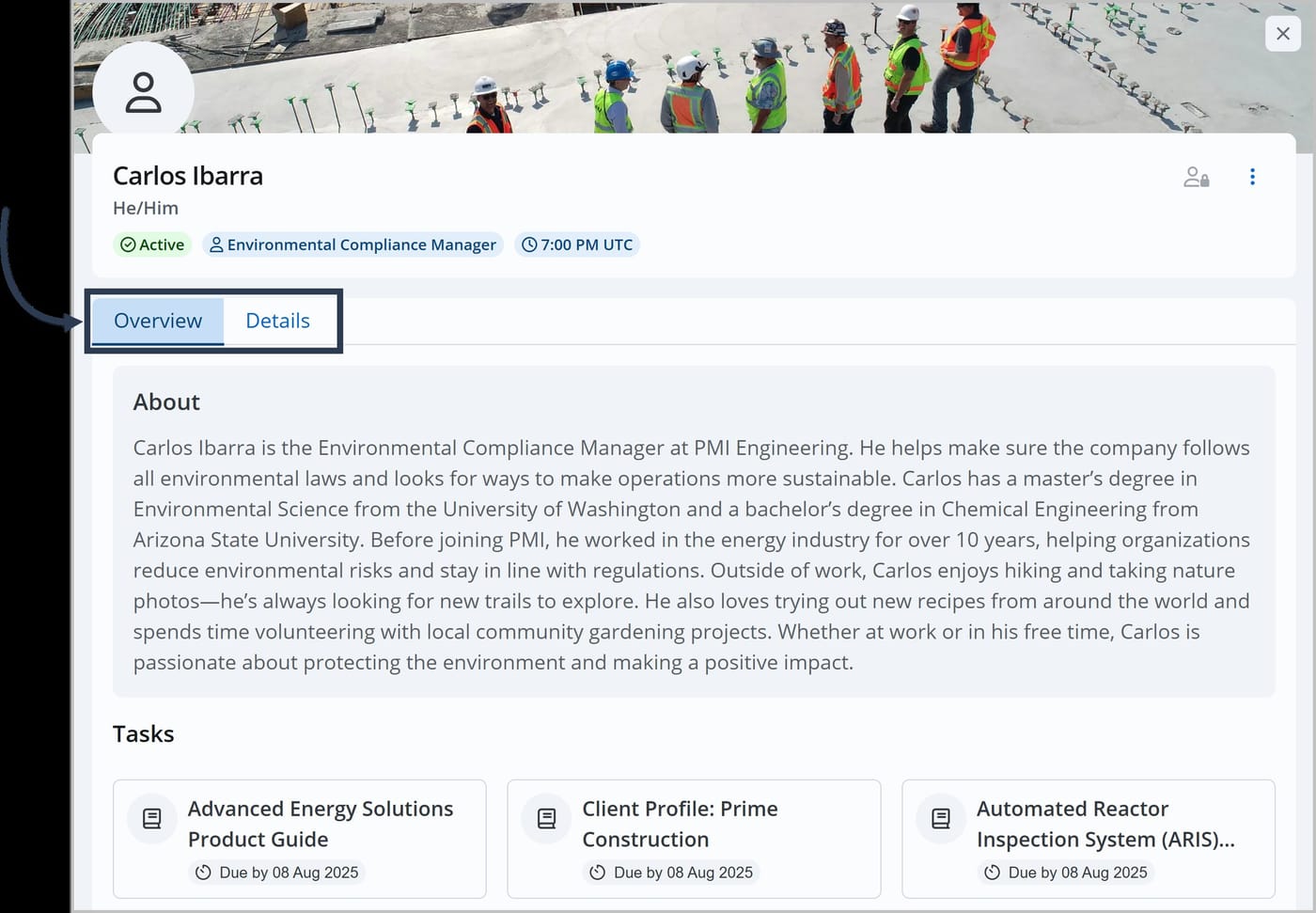Click document icon on Automated Reactor Inspection card
Screen dimensions: 1316x913
941,819
